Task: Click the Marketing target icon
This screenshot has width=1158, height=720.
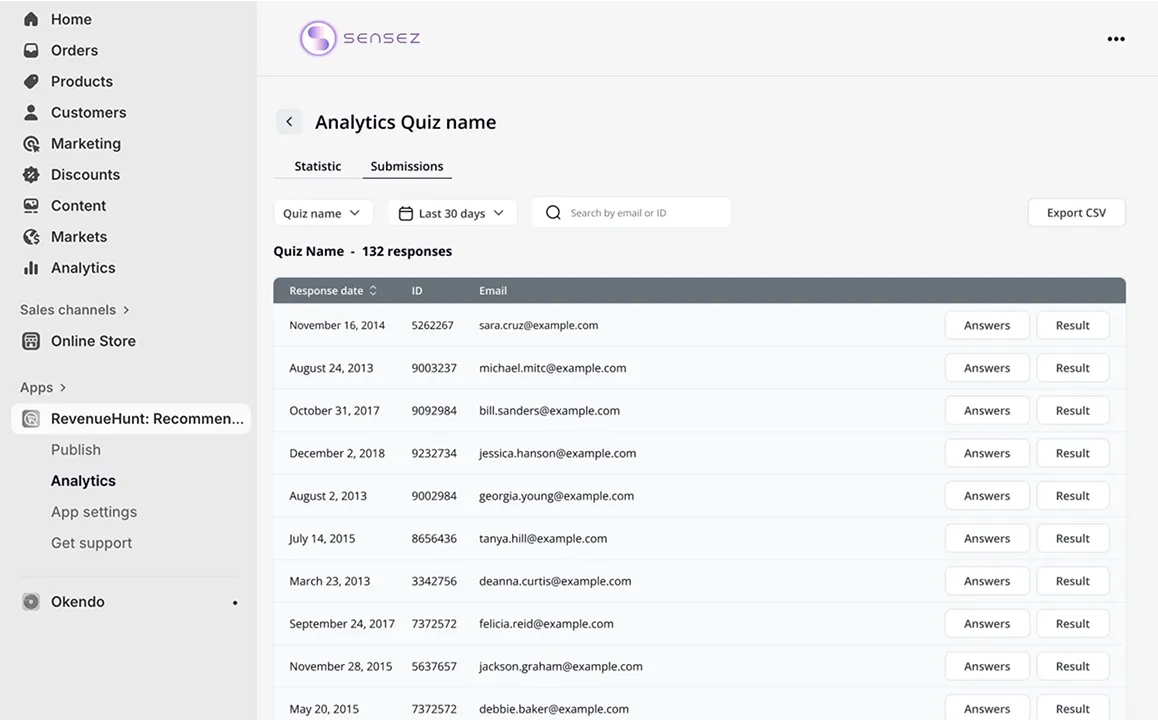Action: pyautogui.click(x=31, y=143)
